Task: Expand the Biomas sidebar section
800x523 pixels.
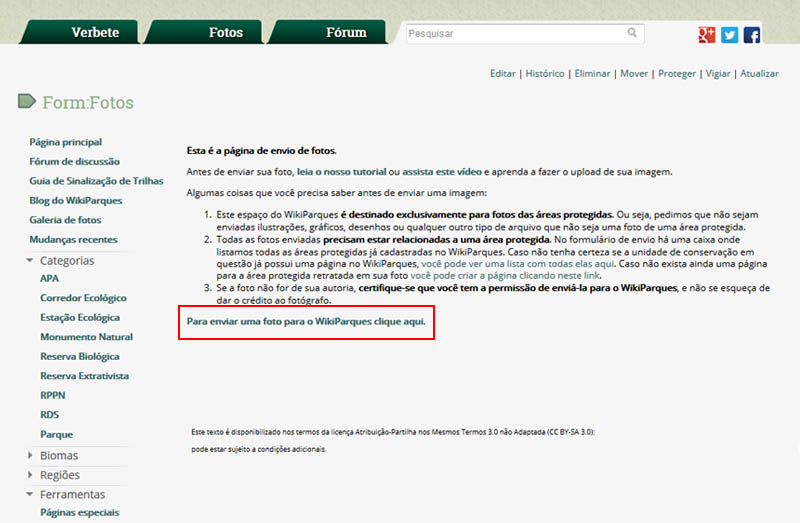Action: tap(30, 456)
